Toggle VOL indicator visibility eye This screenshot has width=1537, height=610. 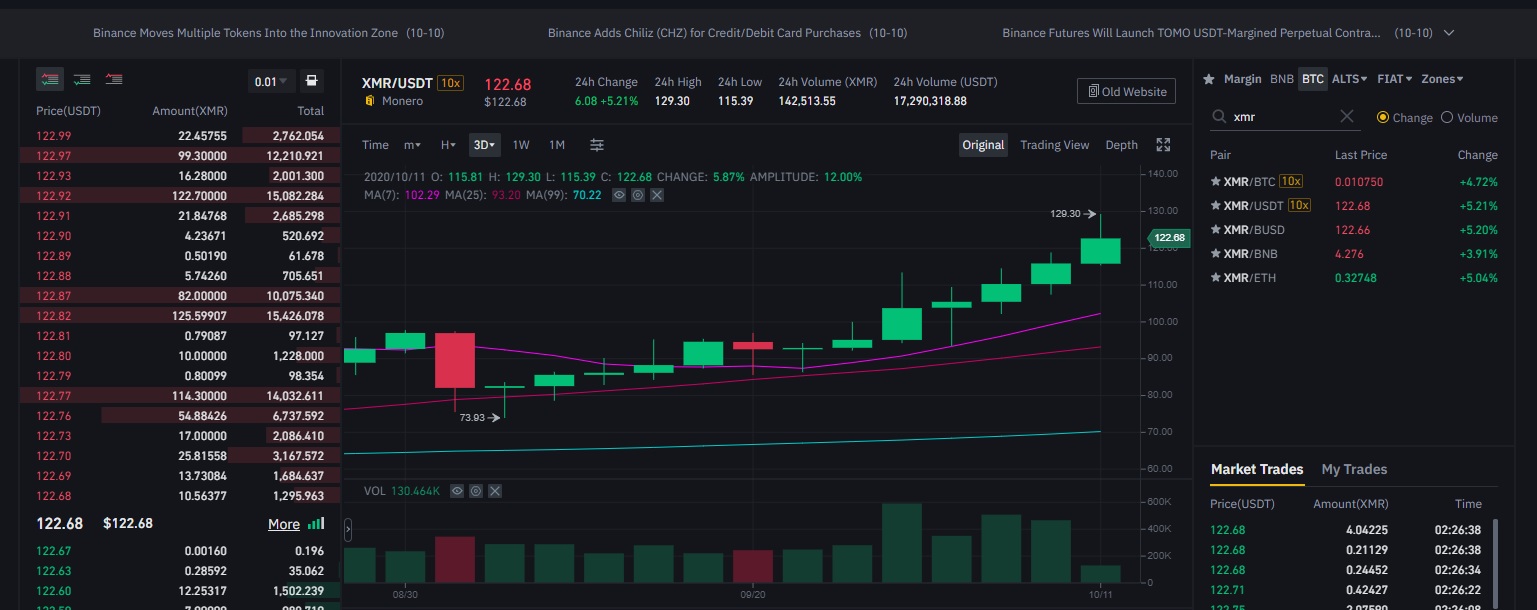coord(457,491)
